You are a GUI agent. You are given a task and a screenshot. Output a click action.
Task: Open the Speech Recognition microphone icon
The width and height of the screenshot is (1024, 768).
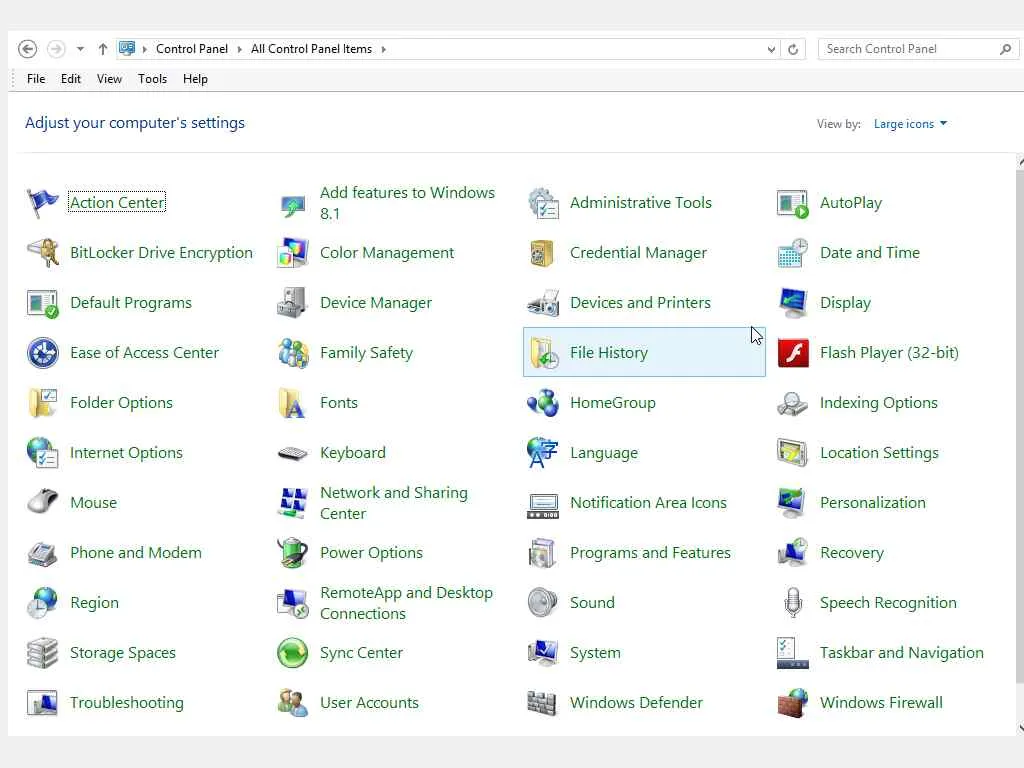pos(793,603)
